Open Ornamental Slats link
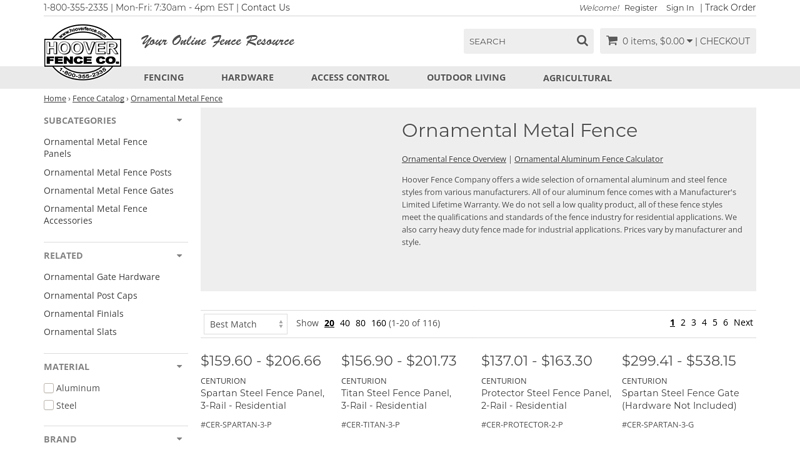The width and height of the screenshot is (800, 450). click(80, 332)
